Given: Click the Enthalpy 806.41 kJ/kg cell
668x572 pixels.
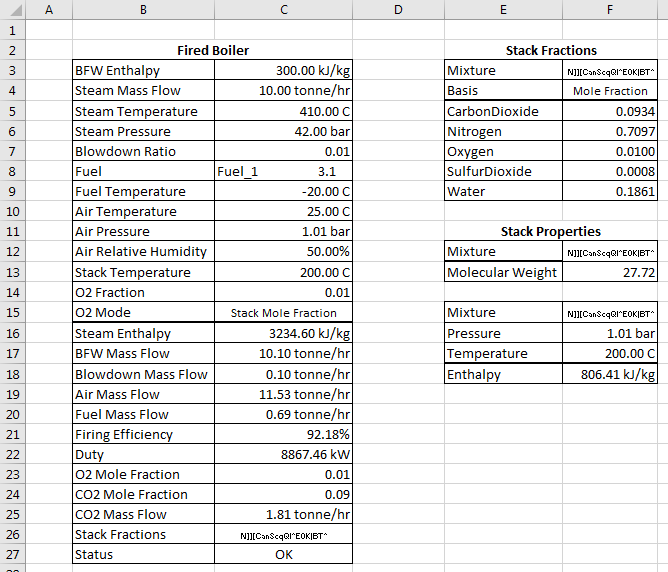Looking at the screenshot, I should 610,374.
